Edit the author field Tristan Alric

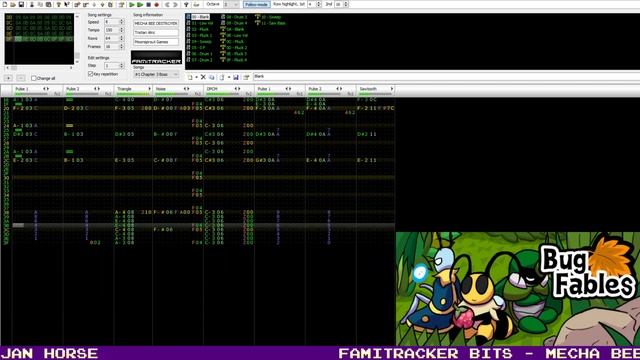tap(156, 32)
